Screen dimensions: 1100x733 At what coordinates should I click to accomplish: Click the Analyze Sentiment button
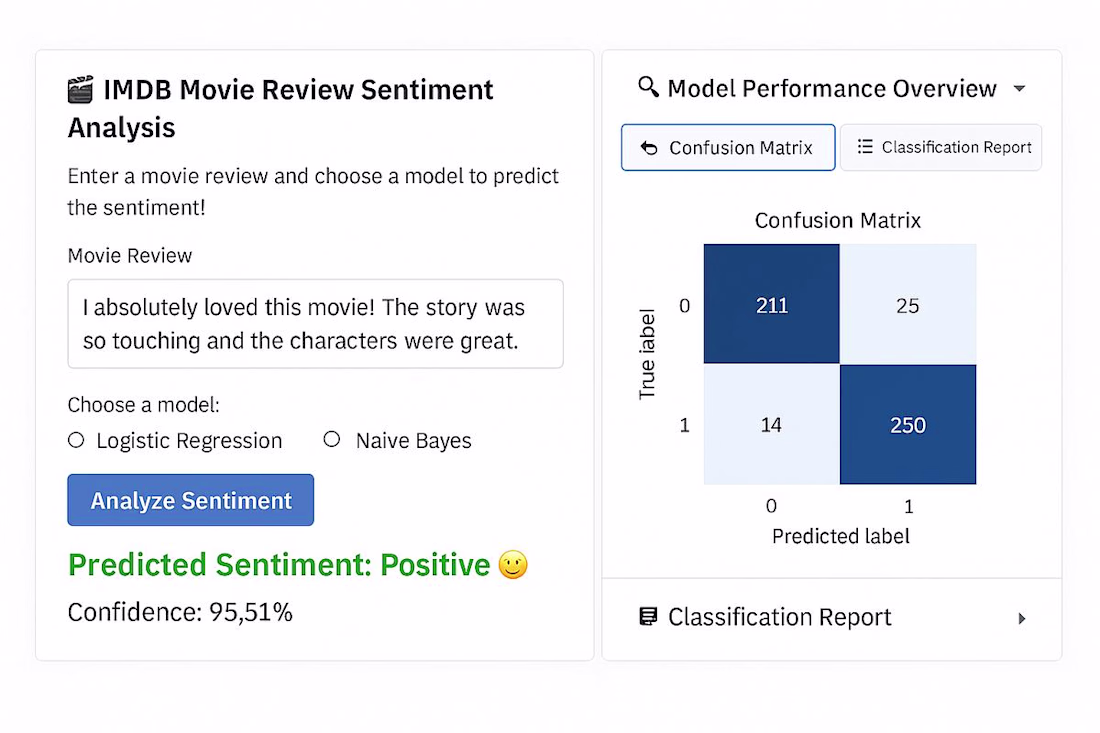(191, 500)
